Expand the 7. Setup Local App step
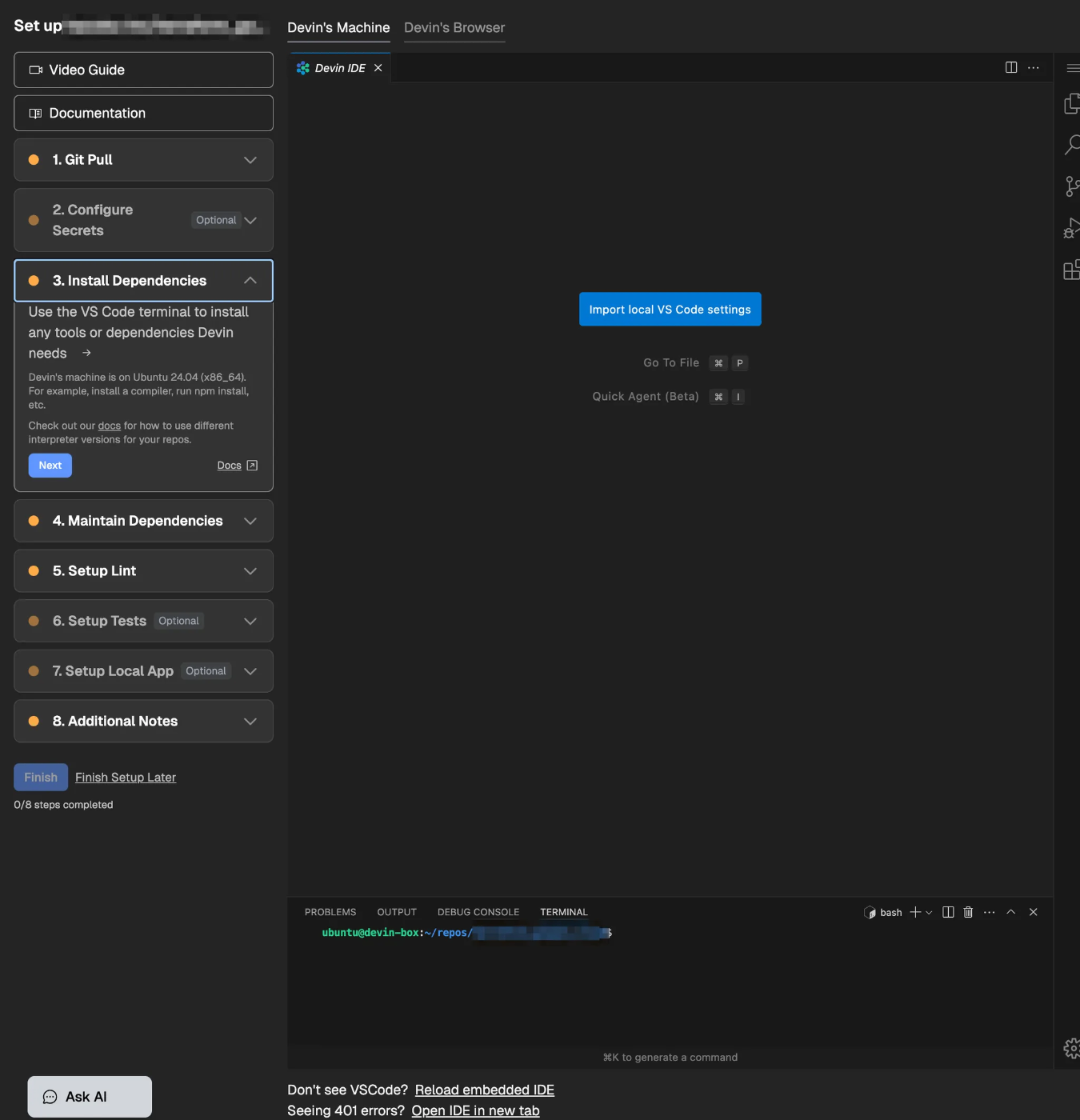This screenshot has height=1120, width=1080. (x=143, y=671)
